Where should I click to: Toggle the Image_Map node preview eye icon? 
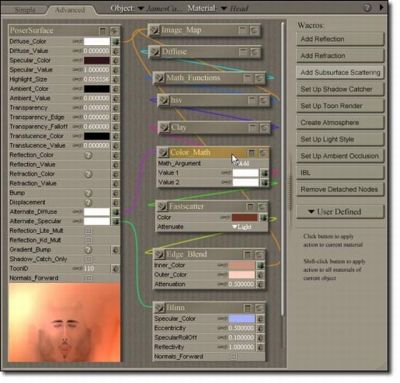[254, 31]
